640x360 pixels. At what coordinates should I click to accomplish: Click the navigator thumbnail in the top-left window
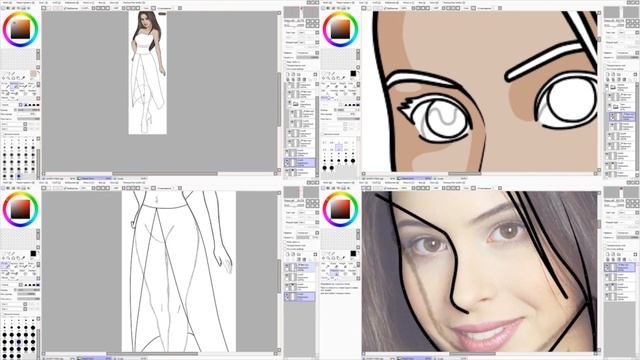(x=301, y=12)
